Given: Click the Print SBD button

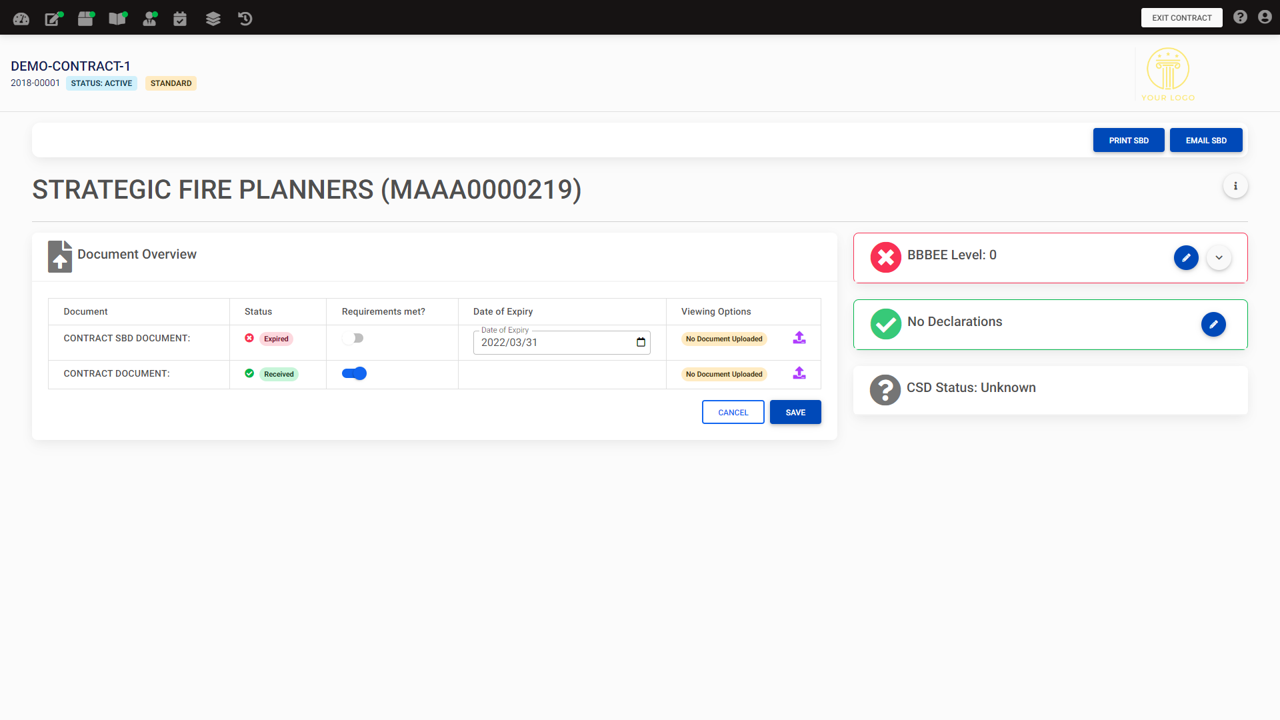Looking at the screenshot, I should (1128, 140).
